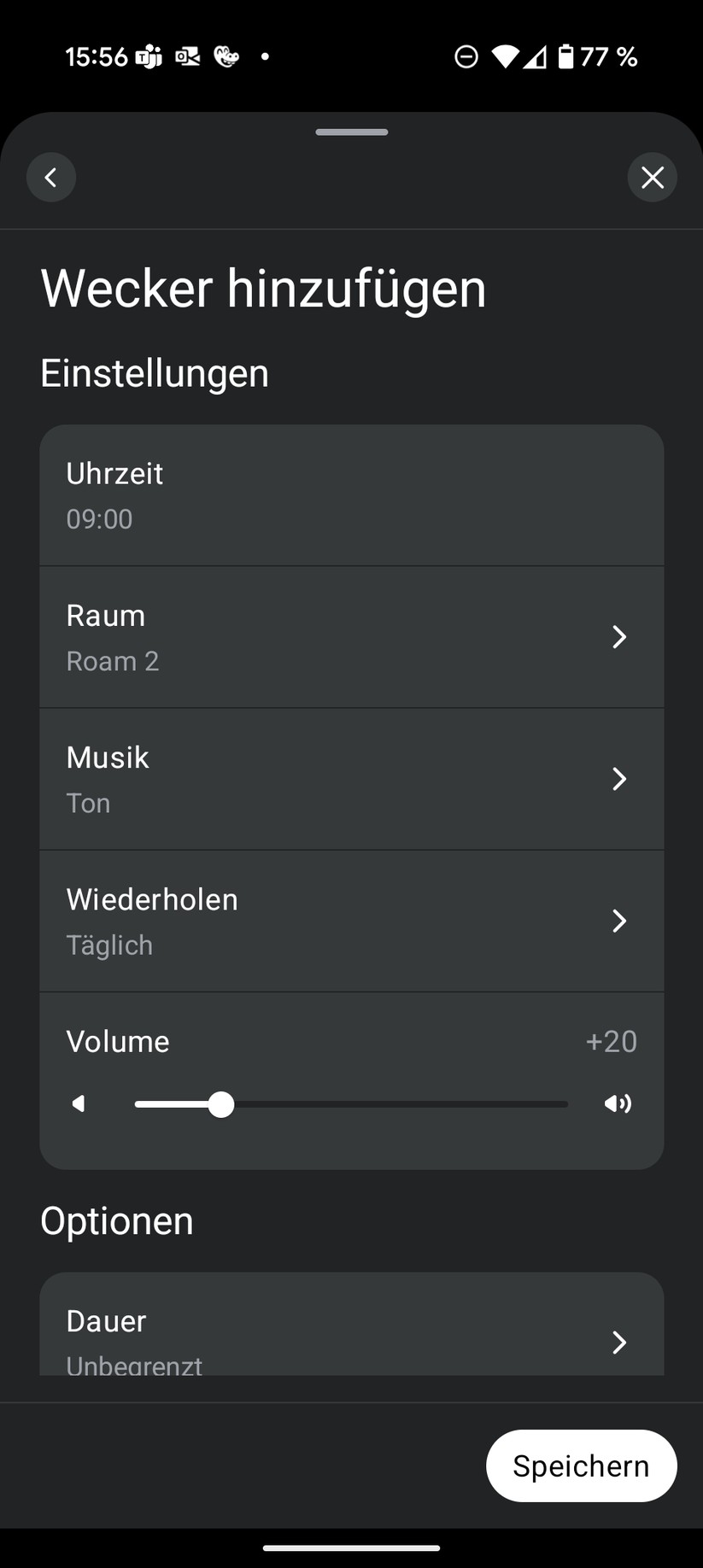
Task: Tap the back arrow icon
Action: [51, 177]
